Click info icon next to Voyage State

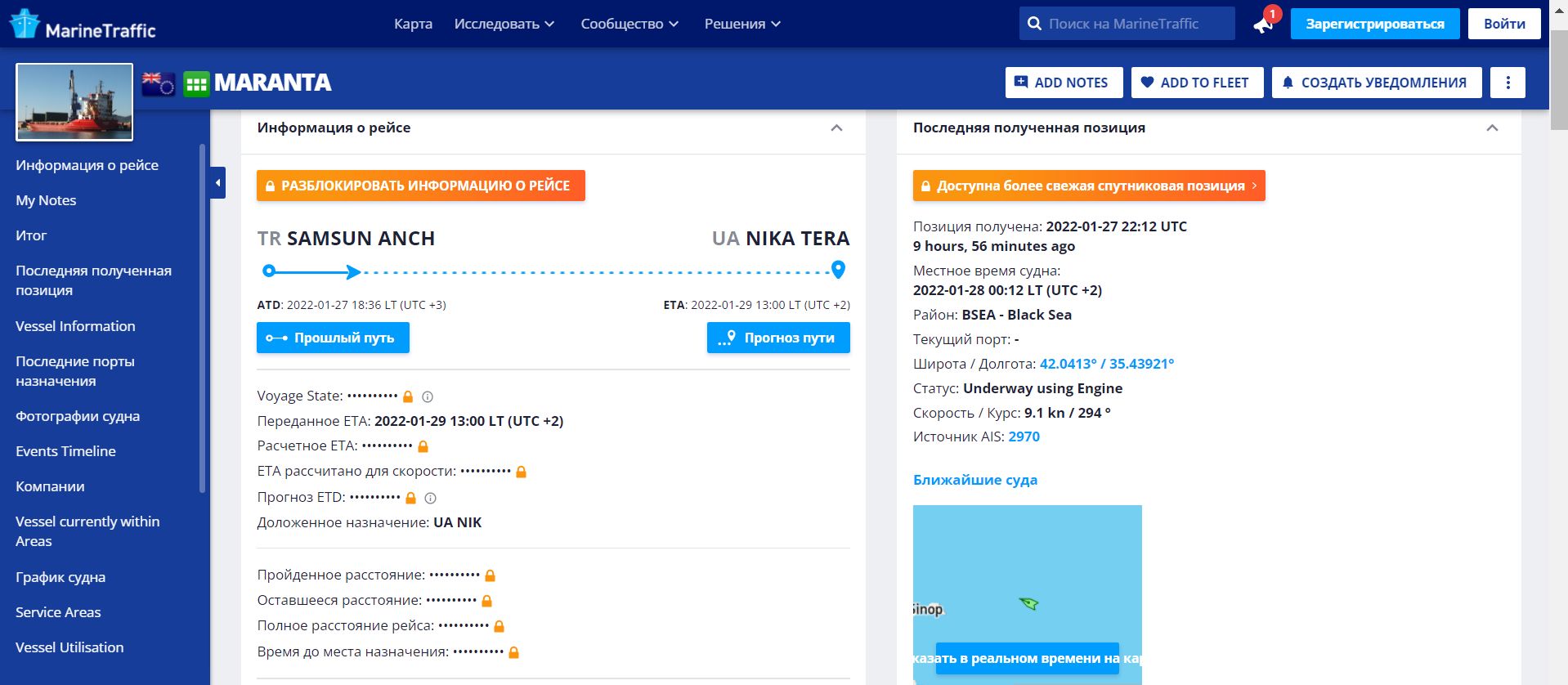tap(428, 397)
